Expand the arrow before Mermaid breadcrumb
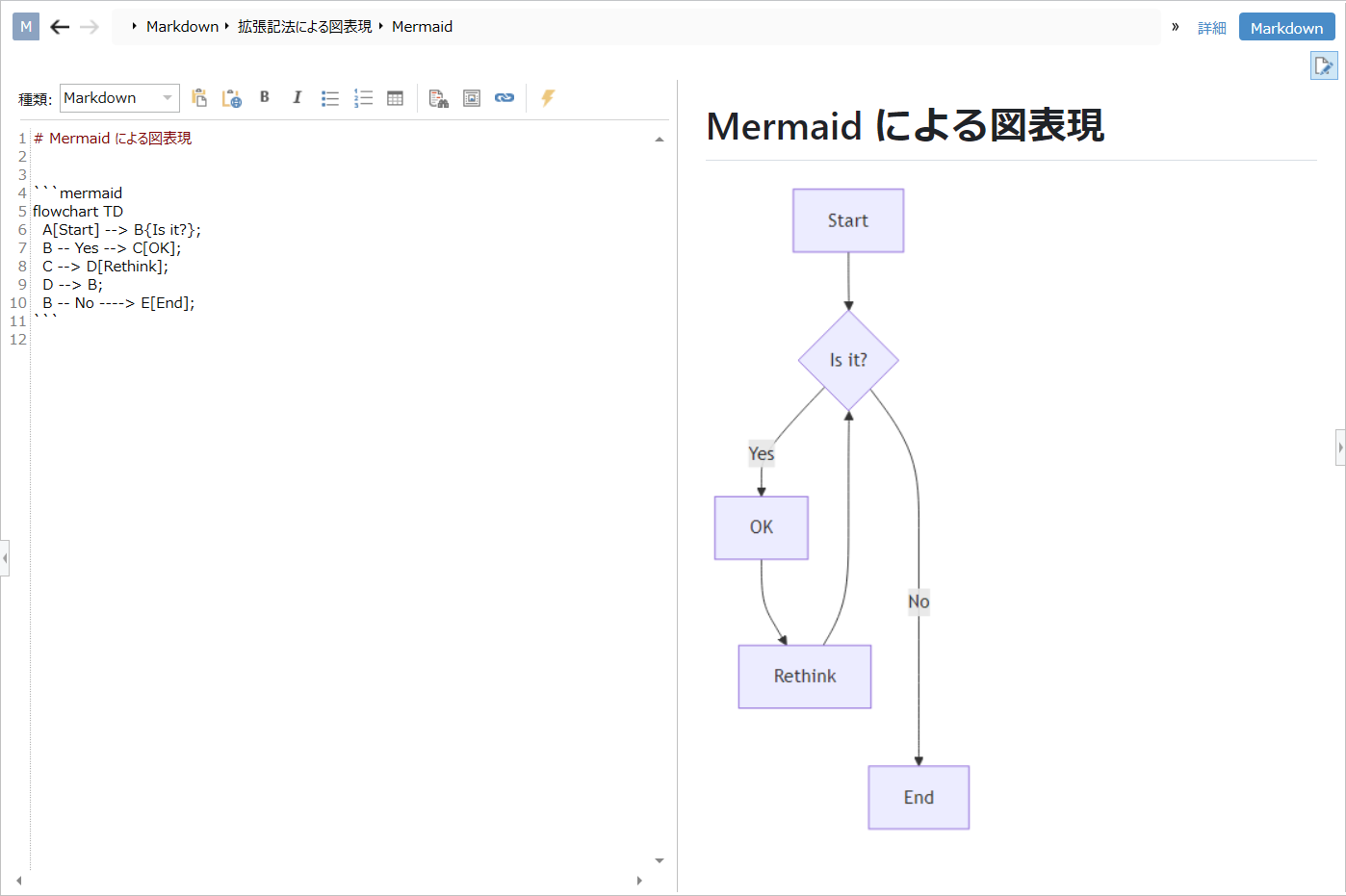The height and width of the screenshot is (896, 1346). 381,26
